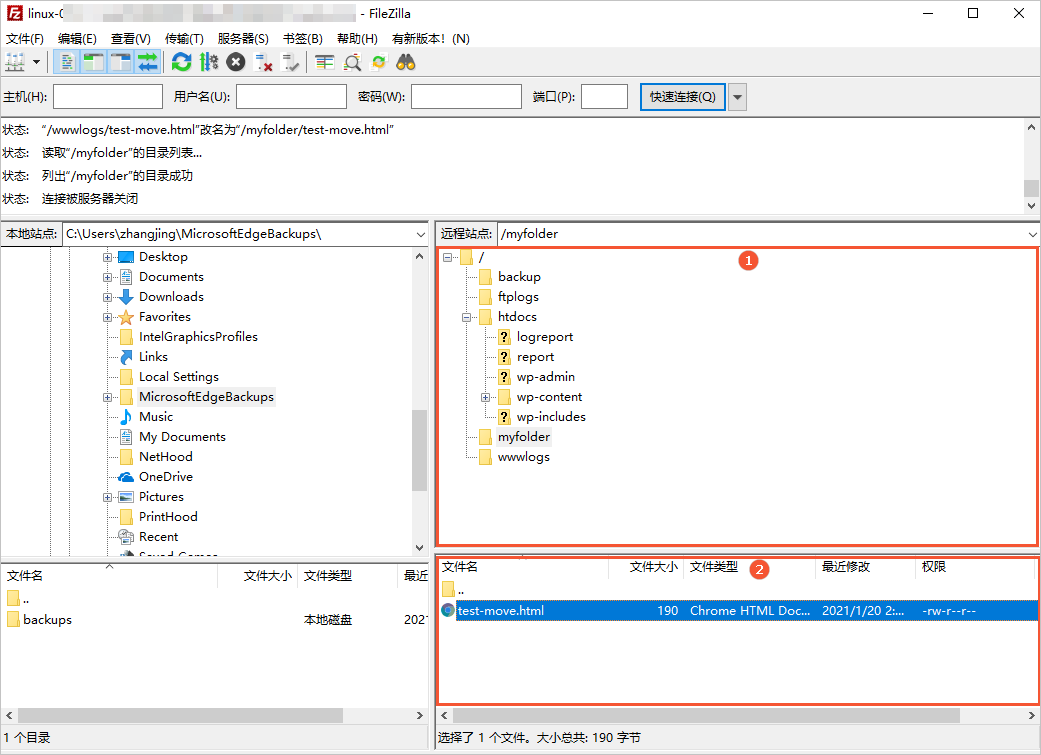Click the 快速连接(Q) button
1041x755 pixels.
point(682,97)
